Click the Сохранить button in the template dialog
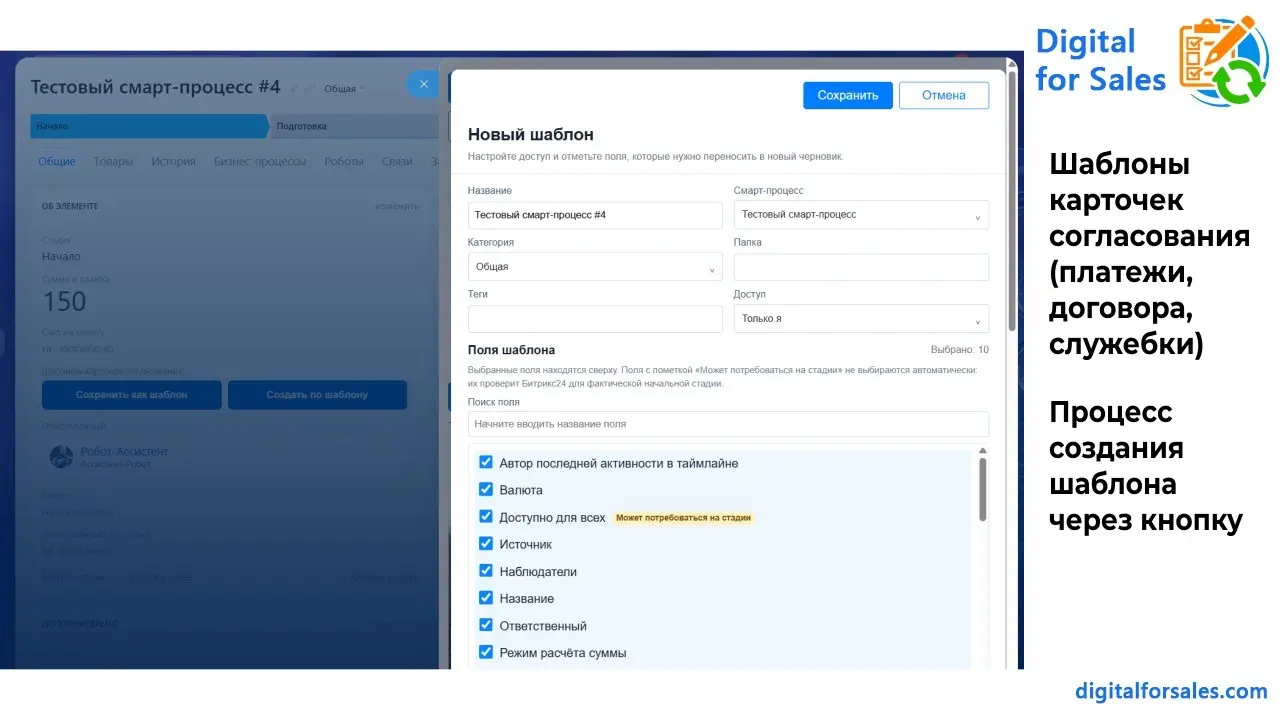 tap(848, 95)
